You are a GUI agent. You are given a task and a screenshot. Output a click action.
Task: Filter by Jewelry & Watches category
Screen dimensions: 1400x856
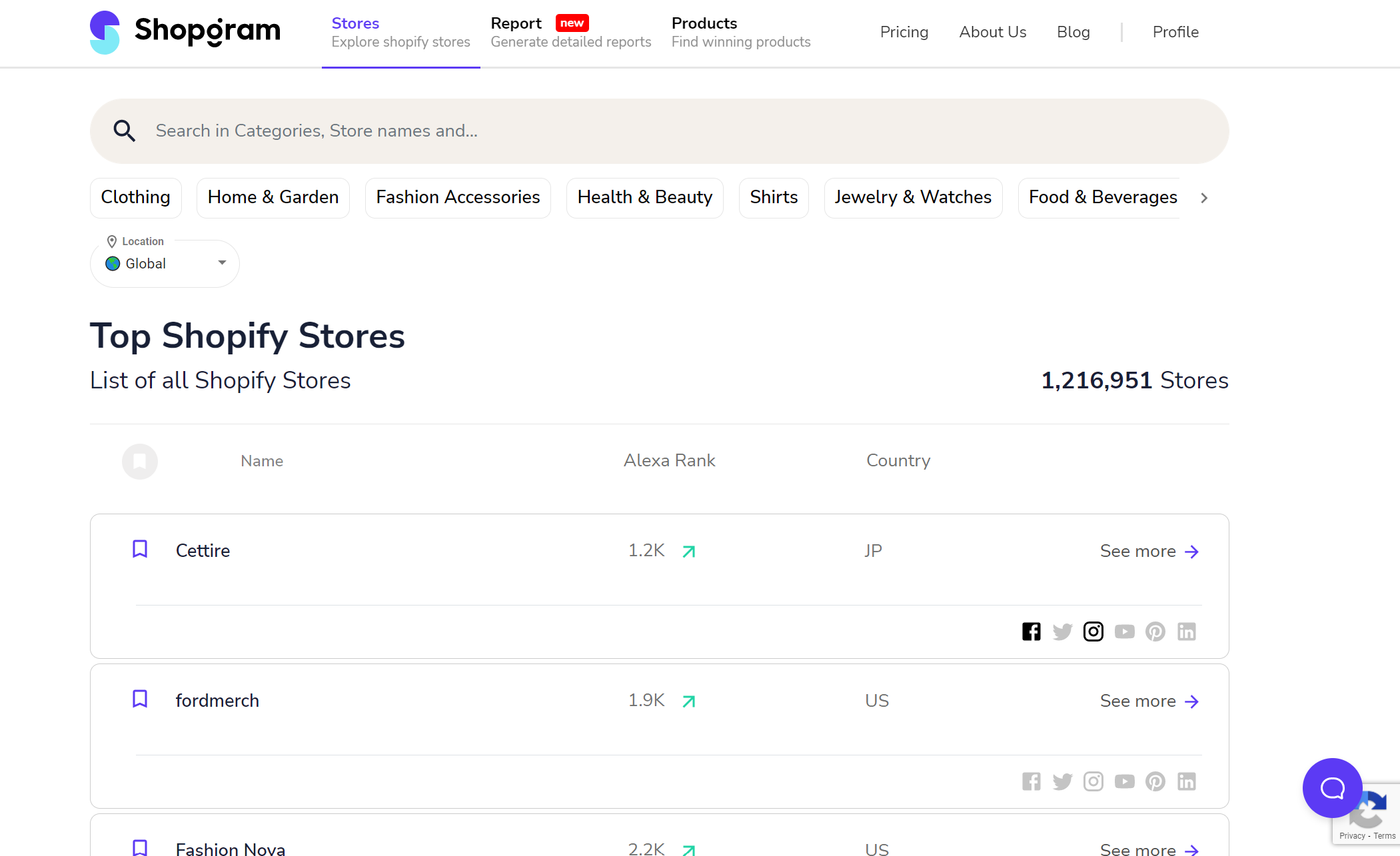point(913,198)
